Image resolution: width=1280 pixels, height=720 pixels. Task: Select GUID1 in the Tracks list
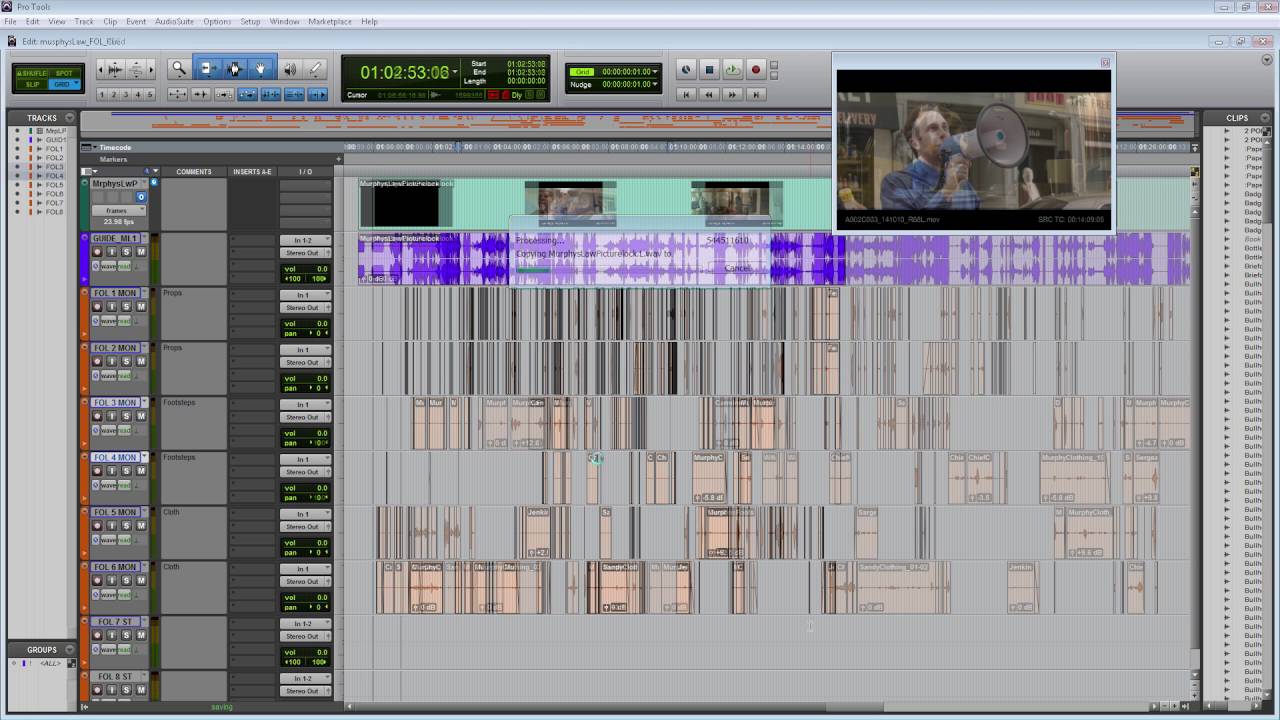[55, 140]
